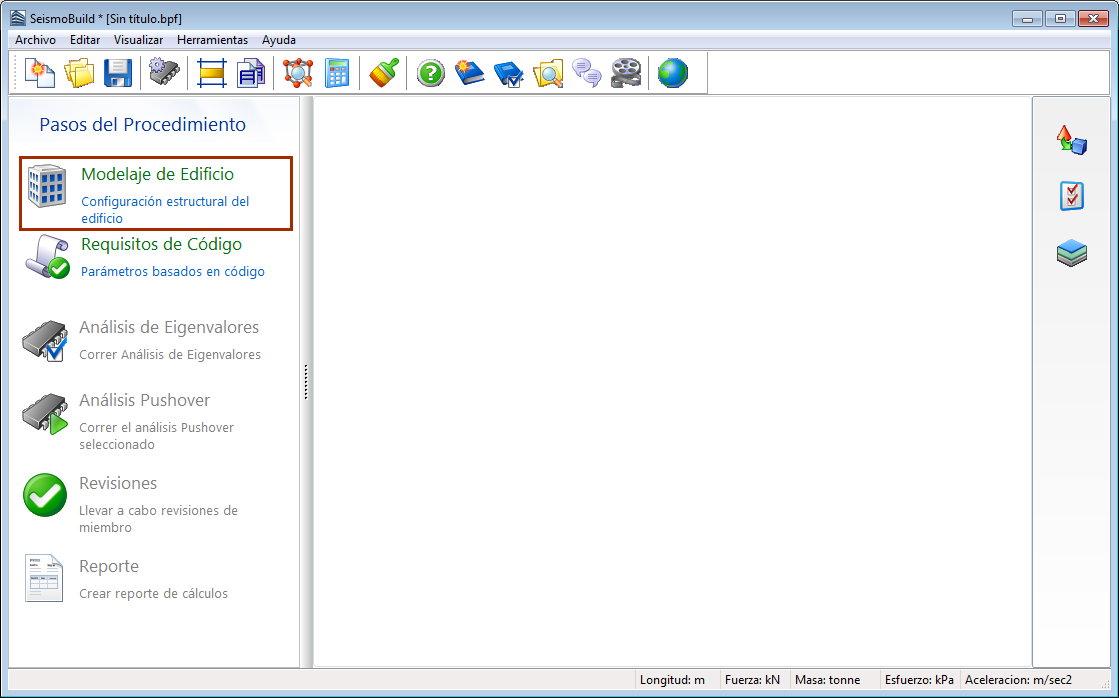Open Requisitos de Código step
Viewport: 1119px width, 698px height.
[x=161, y=244]
